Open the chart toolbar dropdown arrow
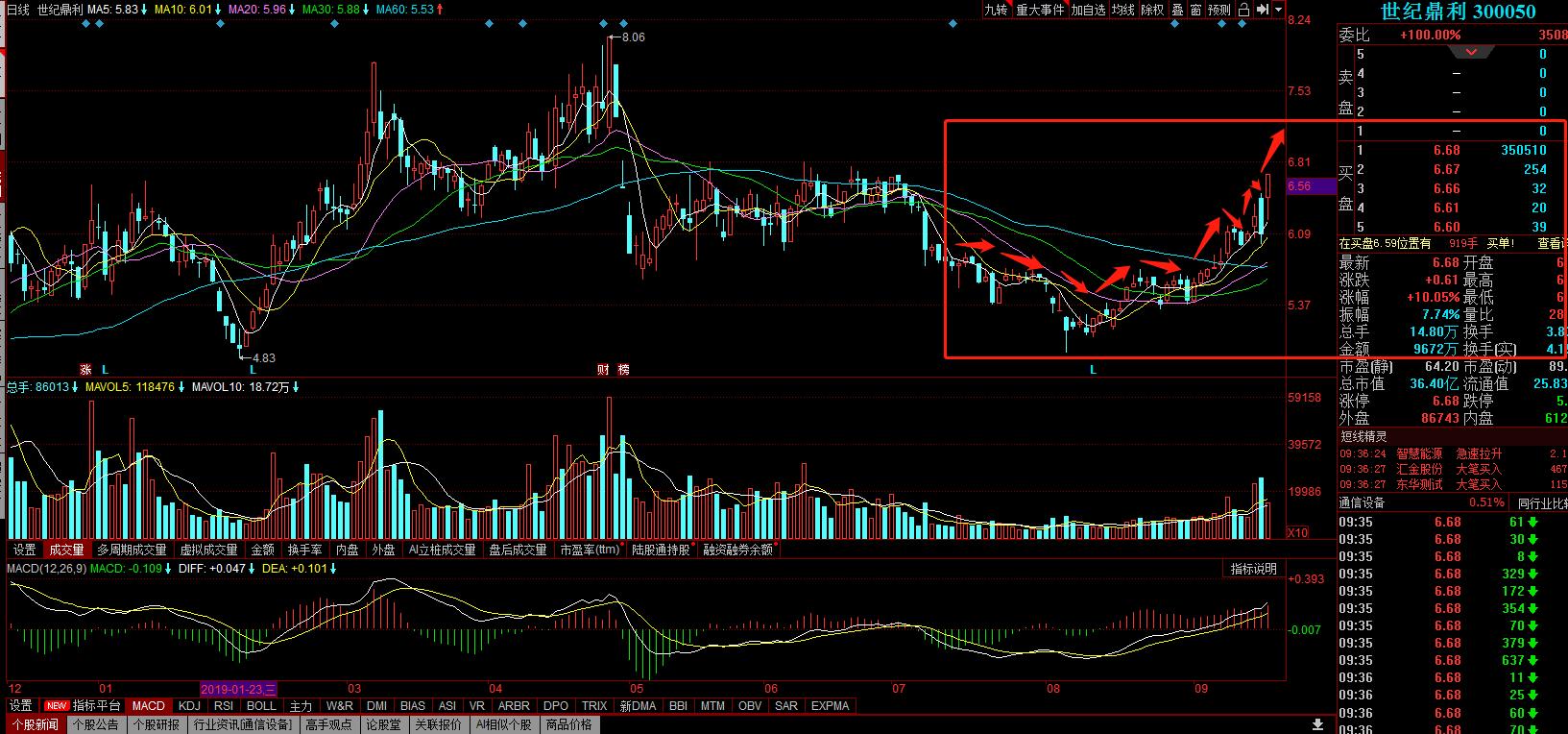1568x734 pixels. 1278,10
